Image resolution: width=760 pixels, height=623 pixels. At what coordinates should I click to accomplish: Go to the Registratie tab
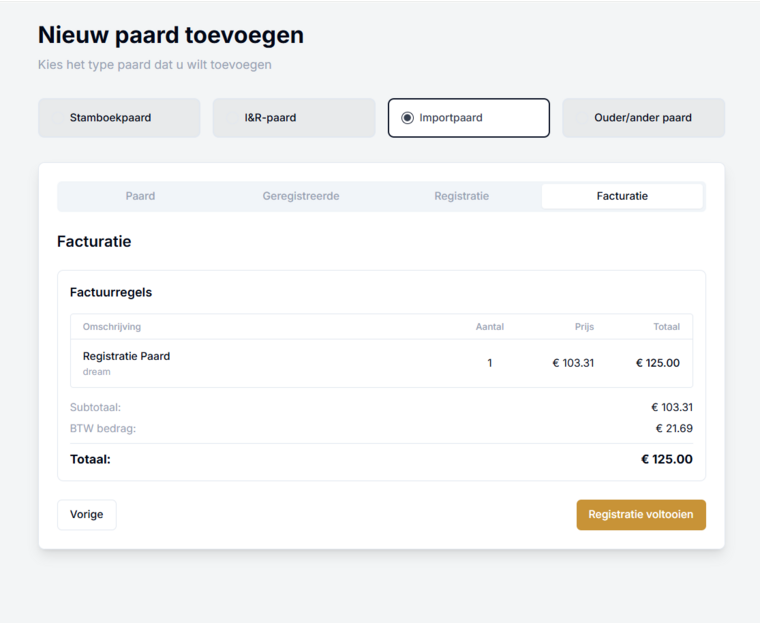(461, 196)
